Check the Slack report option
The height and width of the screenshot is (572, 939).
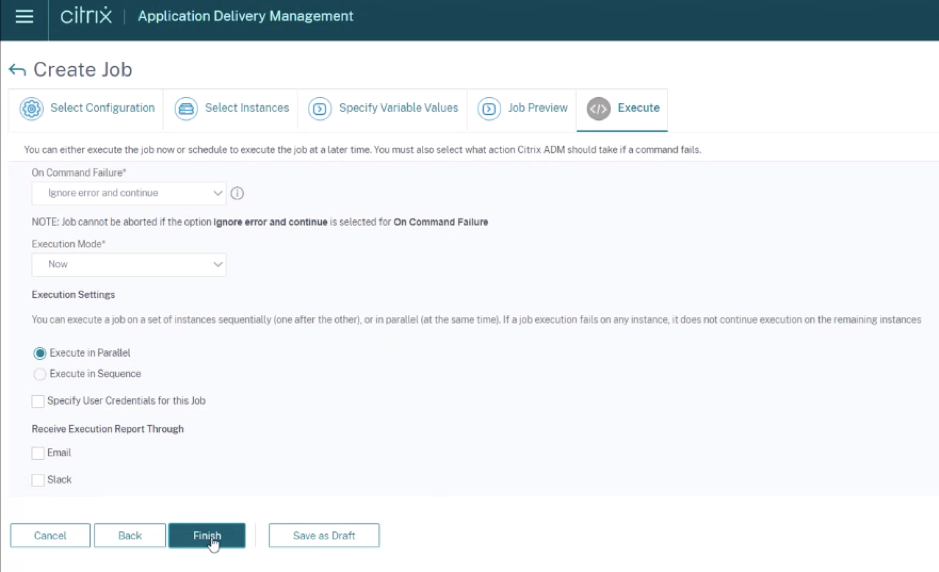point(38,480)
